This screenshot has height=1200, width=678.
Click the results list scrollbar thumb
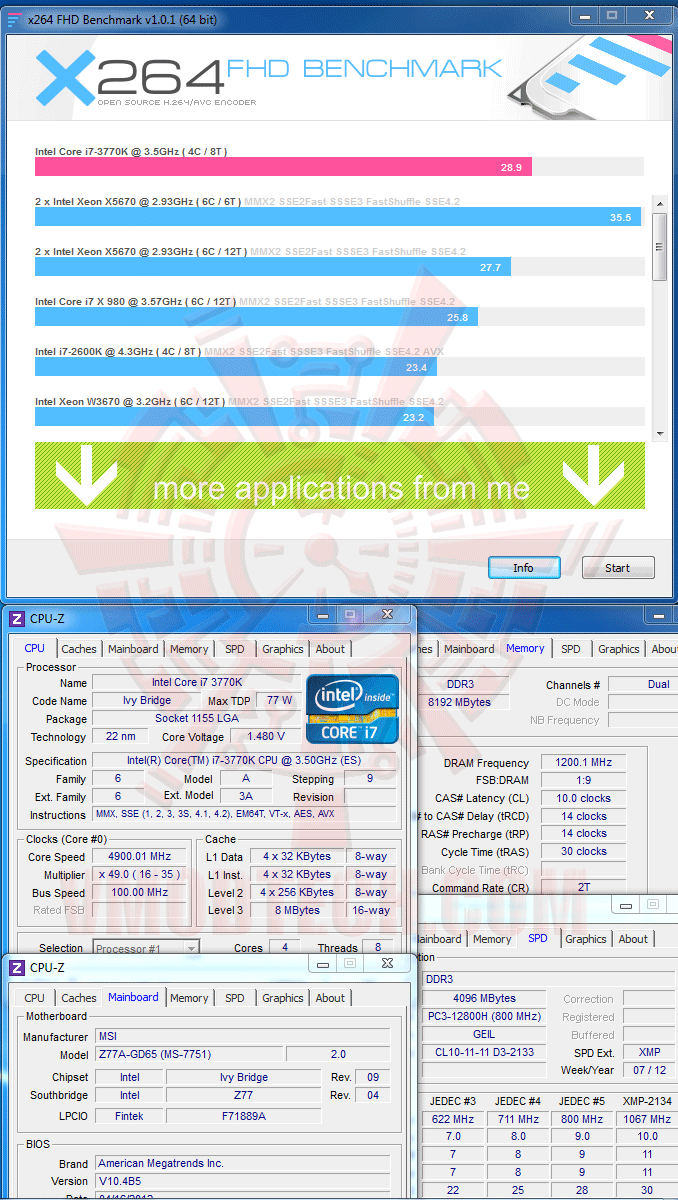[659, 246]
